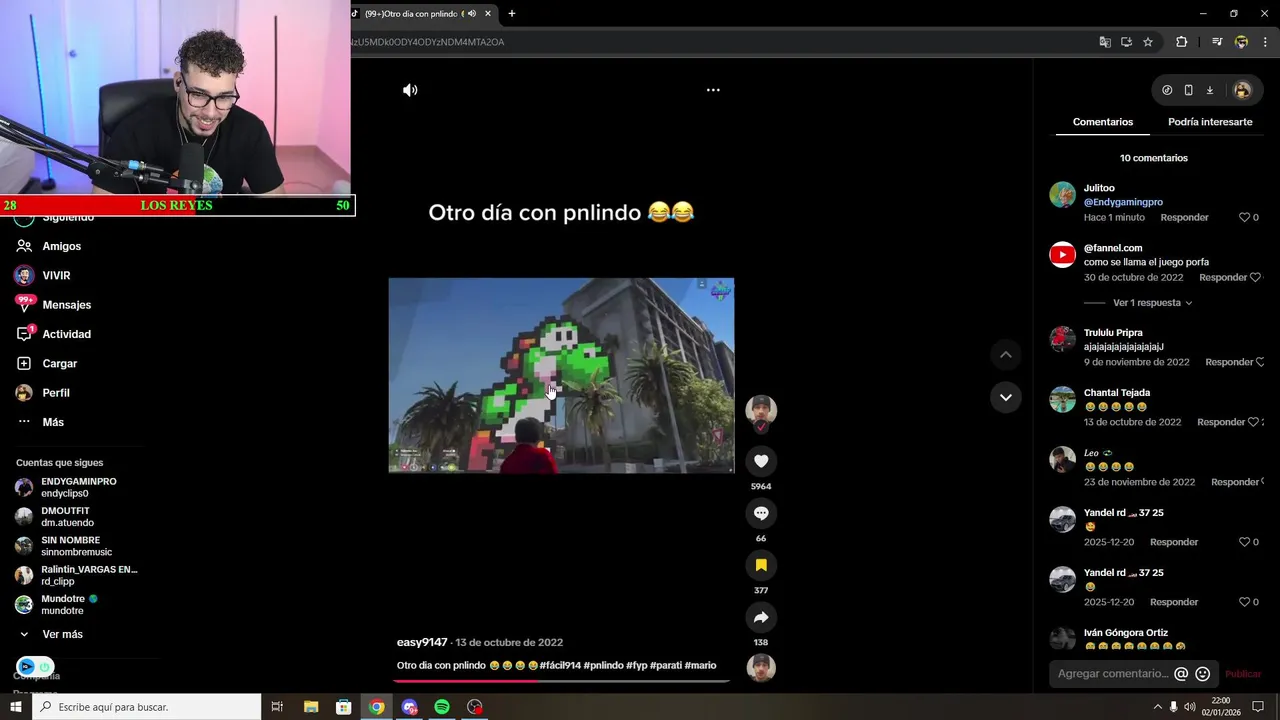Expand Ver más followed accounts
1280x720 pixels.
tap(62, 634)
